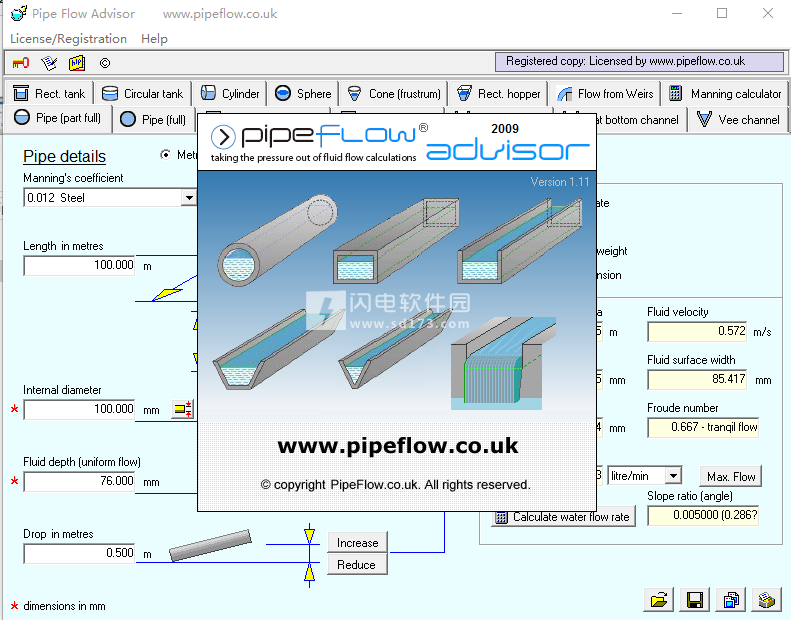Open the Rect. tank tab

[49, 93]
